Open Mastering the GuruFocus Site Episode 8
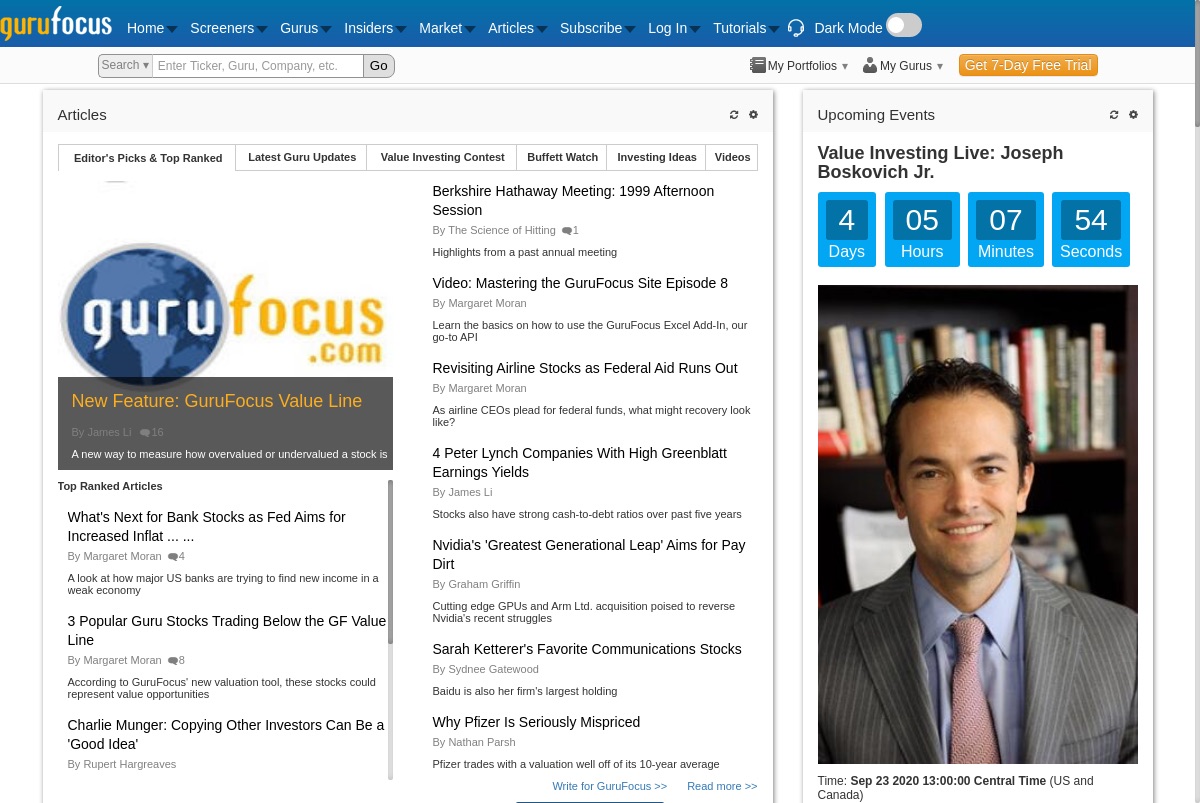 [x=580, y=283]
